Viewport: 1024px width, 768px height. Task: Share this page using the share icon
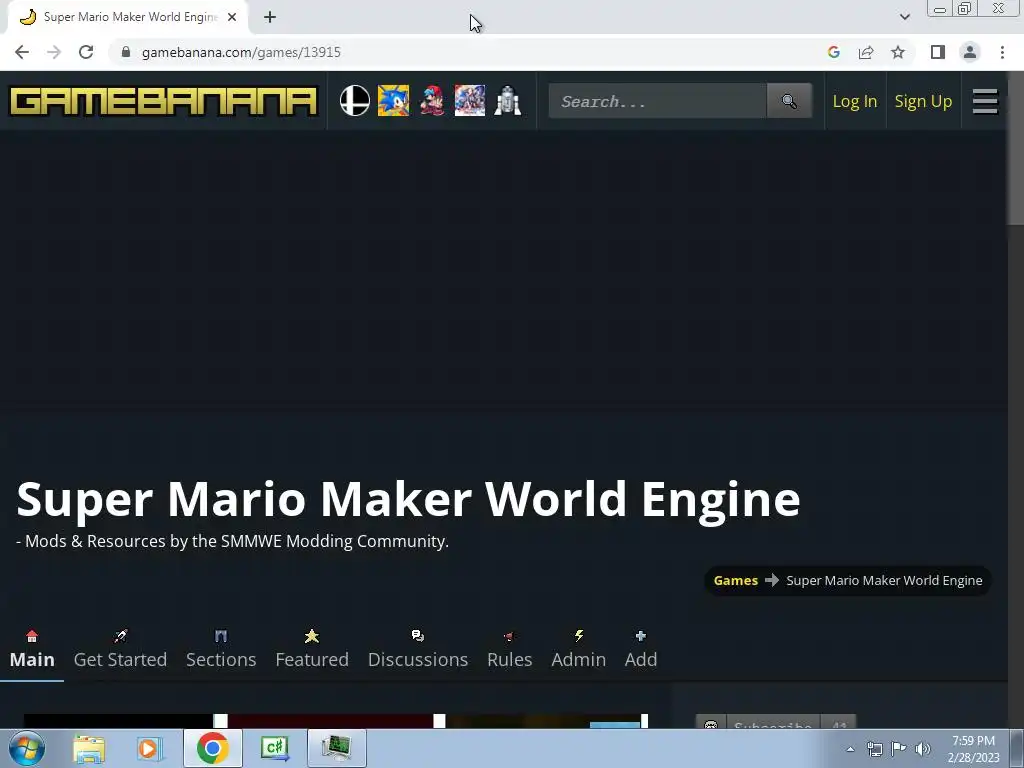tap(866, 52)
